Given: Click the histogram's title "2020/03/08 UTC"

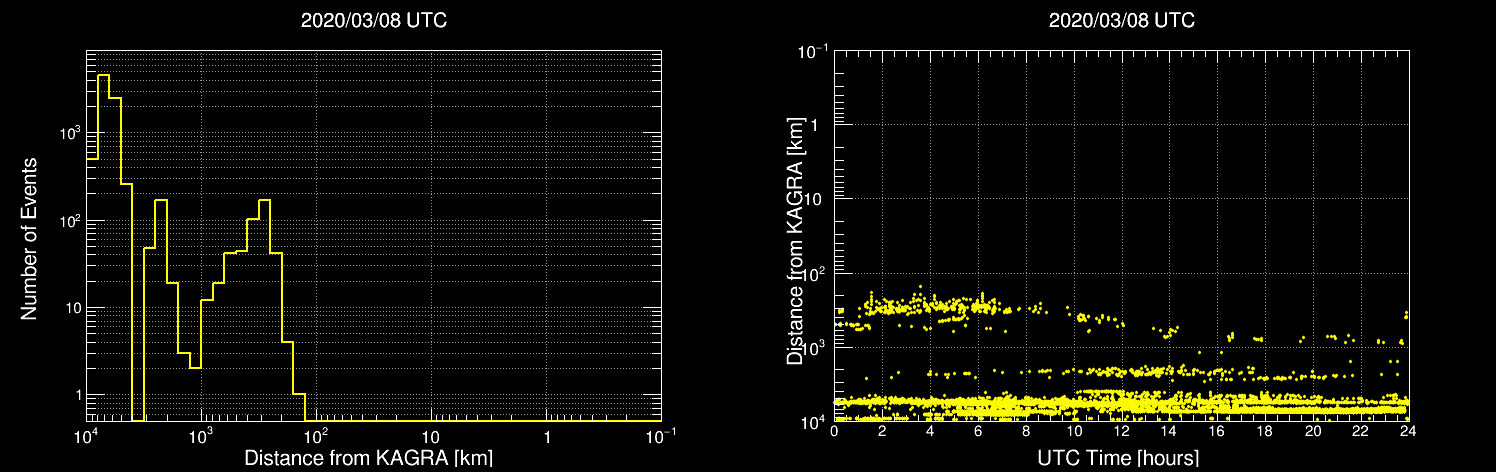Looking at the screenshot, I should click(x=374, y=21).
